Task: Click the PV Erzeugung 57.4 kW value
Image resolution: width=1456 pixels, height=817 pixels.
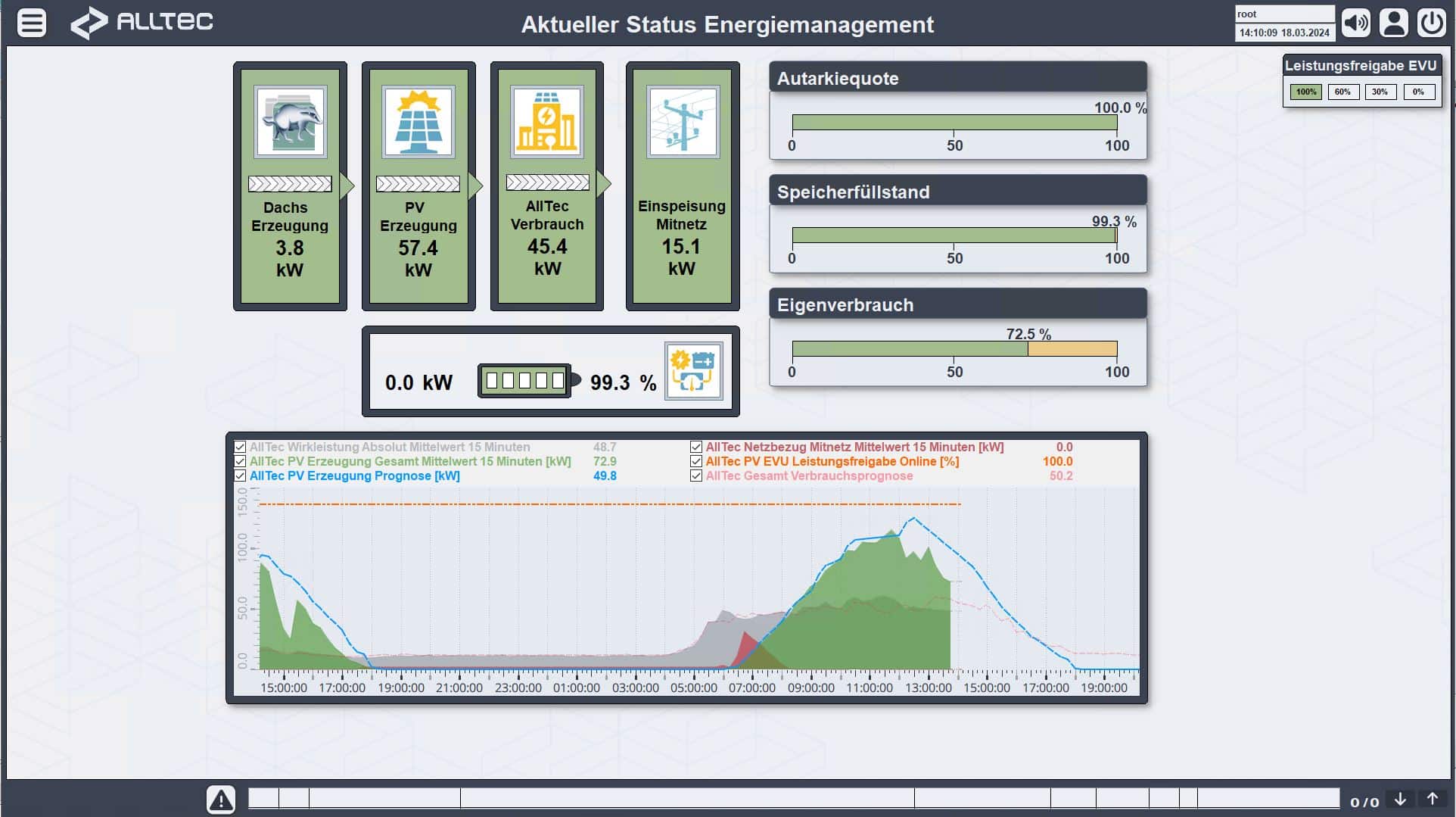Action: click(418, 258)
